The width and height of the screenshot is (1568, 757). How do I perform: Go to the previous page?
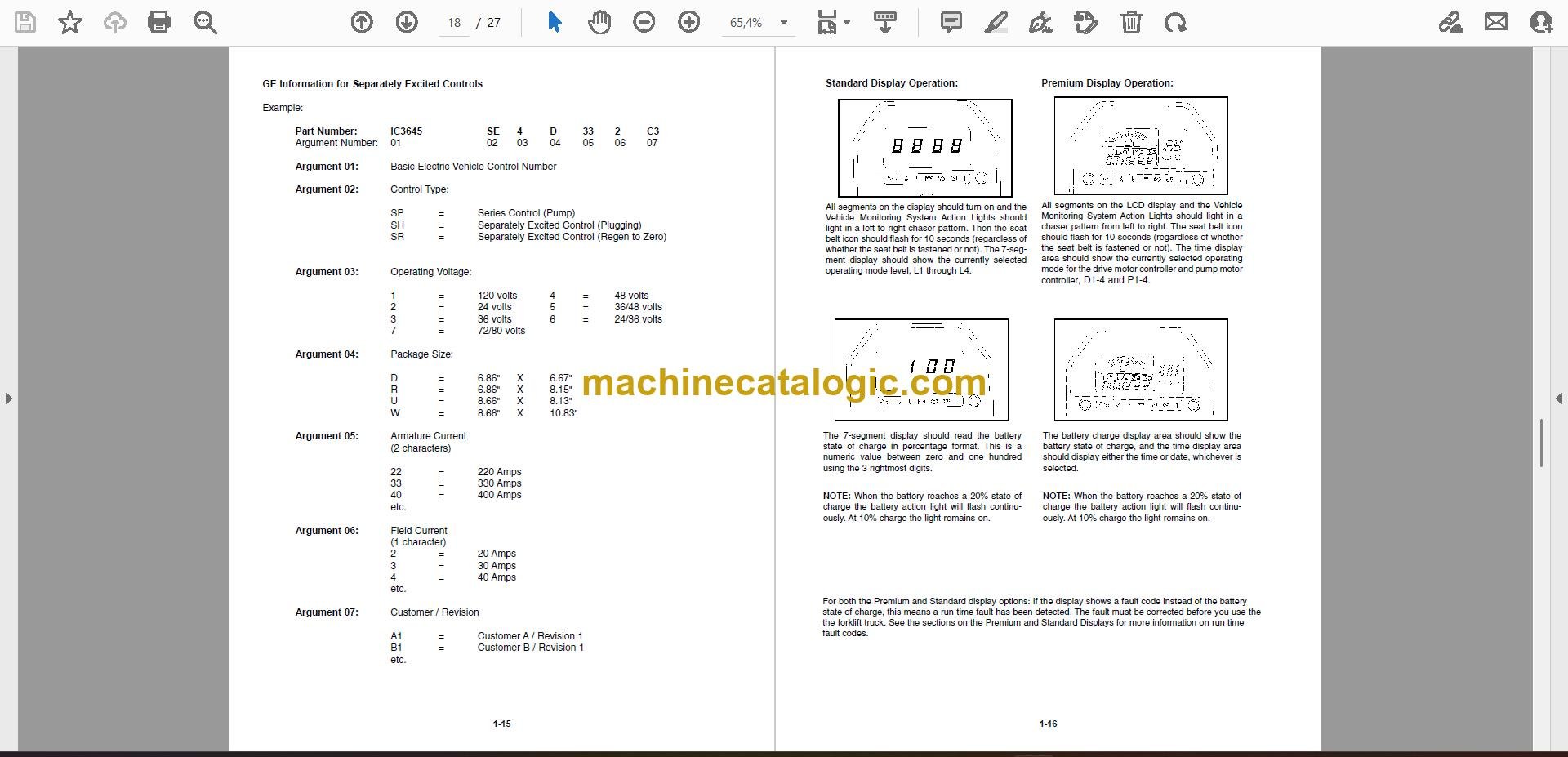(362, 22)
